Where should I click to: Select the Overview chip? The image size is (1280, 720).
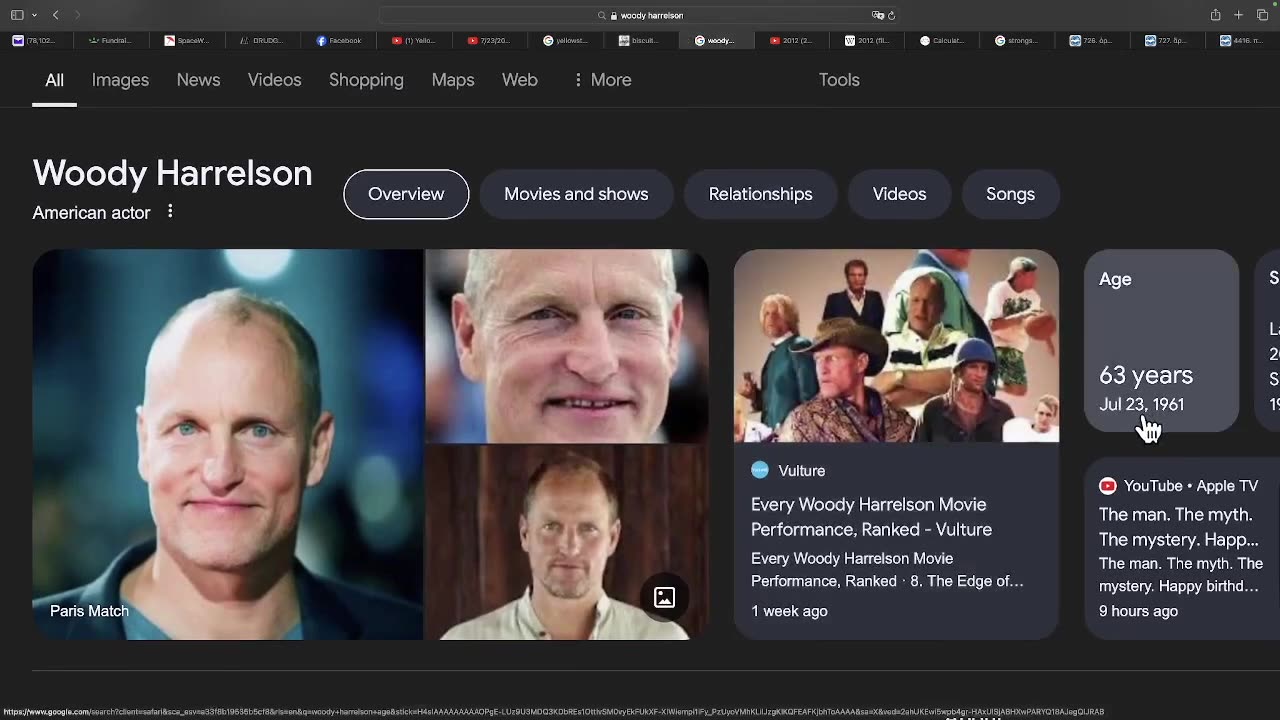tap(406, 194)
